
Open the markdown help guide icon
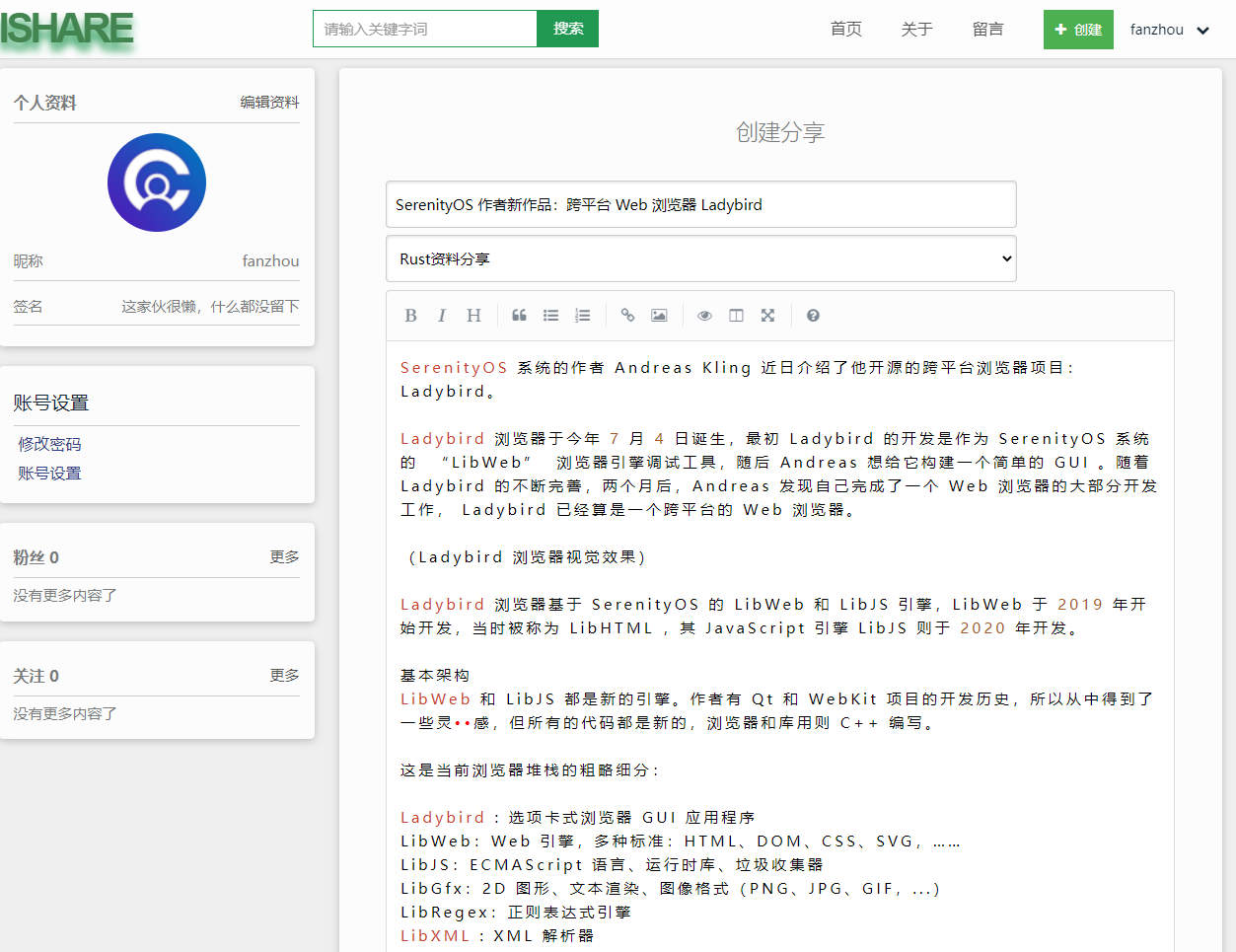point(813,316)
